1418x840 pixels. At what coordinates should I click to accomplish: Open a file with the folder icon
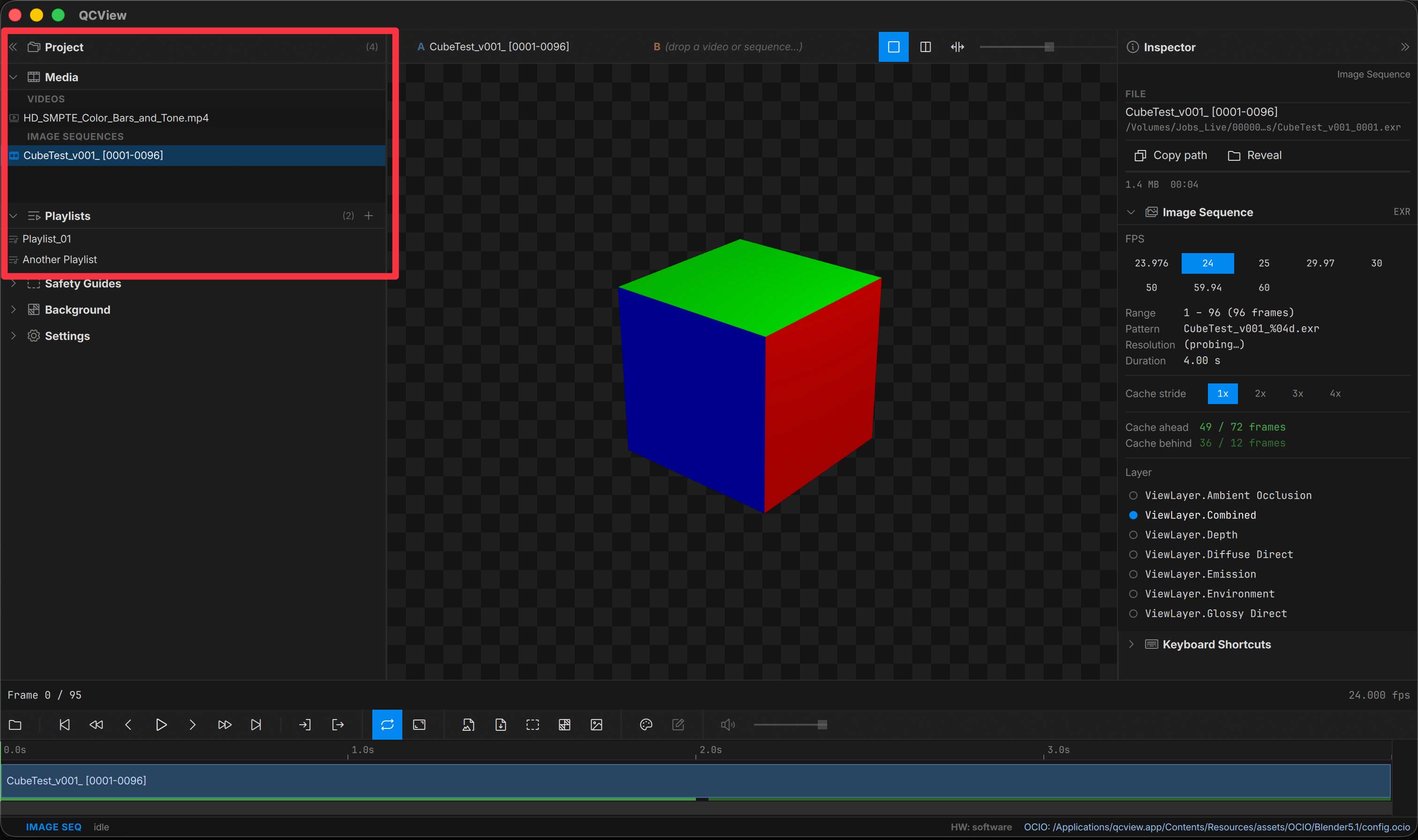pyautogui.click(x=15, y=725)
